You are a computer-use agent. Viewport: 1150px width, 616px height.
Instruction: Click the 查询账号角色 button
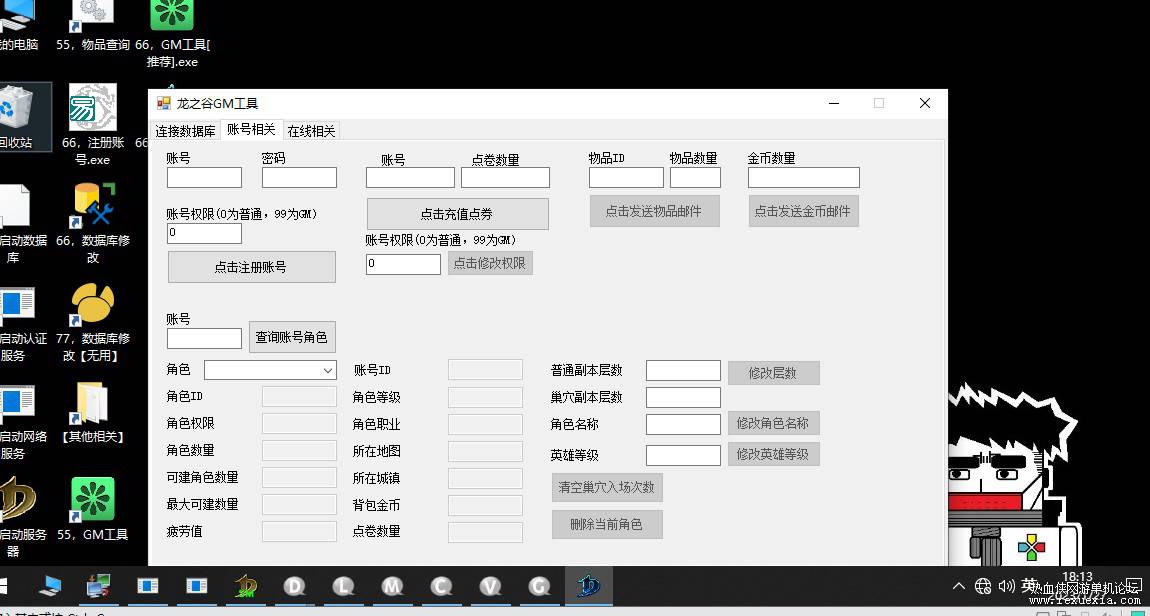pos(292,338)
